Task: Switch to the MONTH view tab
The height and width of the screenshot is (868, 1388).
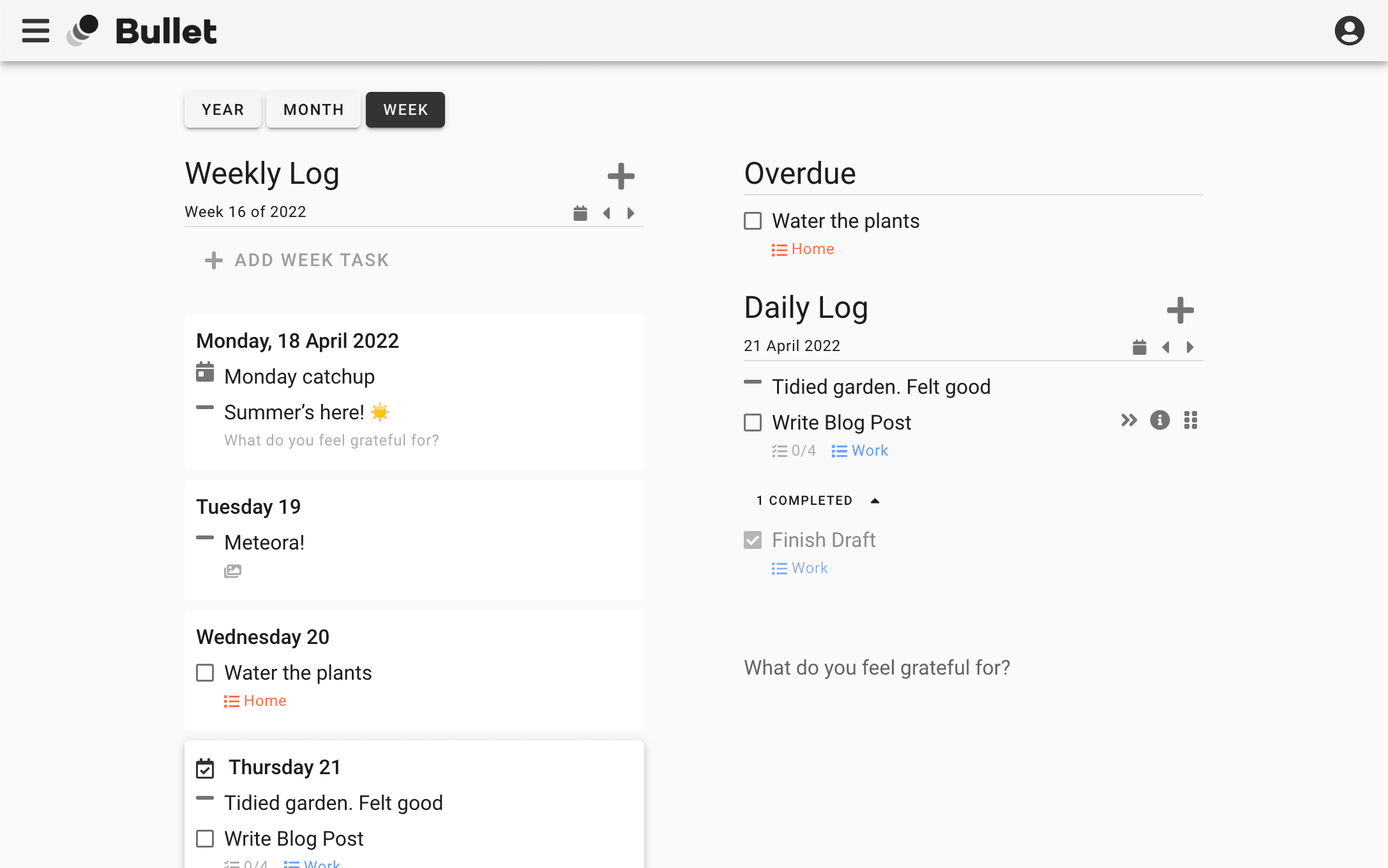Action: click(x=313, y=109)
